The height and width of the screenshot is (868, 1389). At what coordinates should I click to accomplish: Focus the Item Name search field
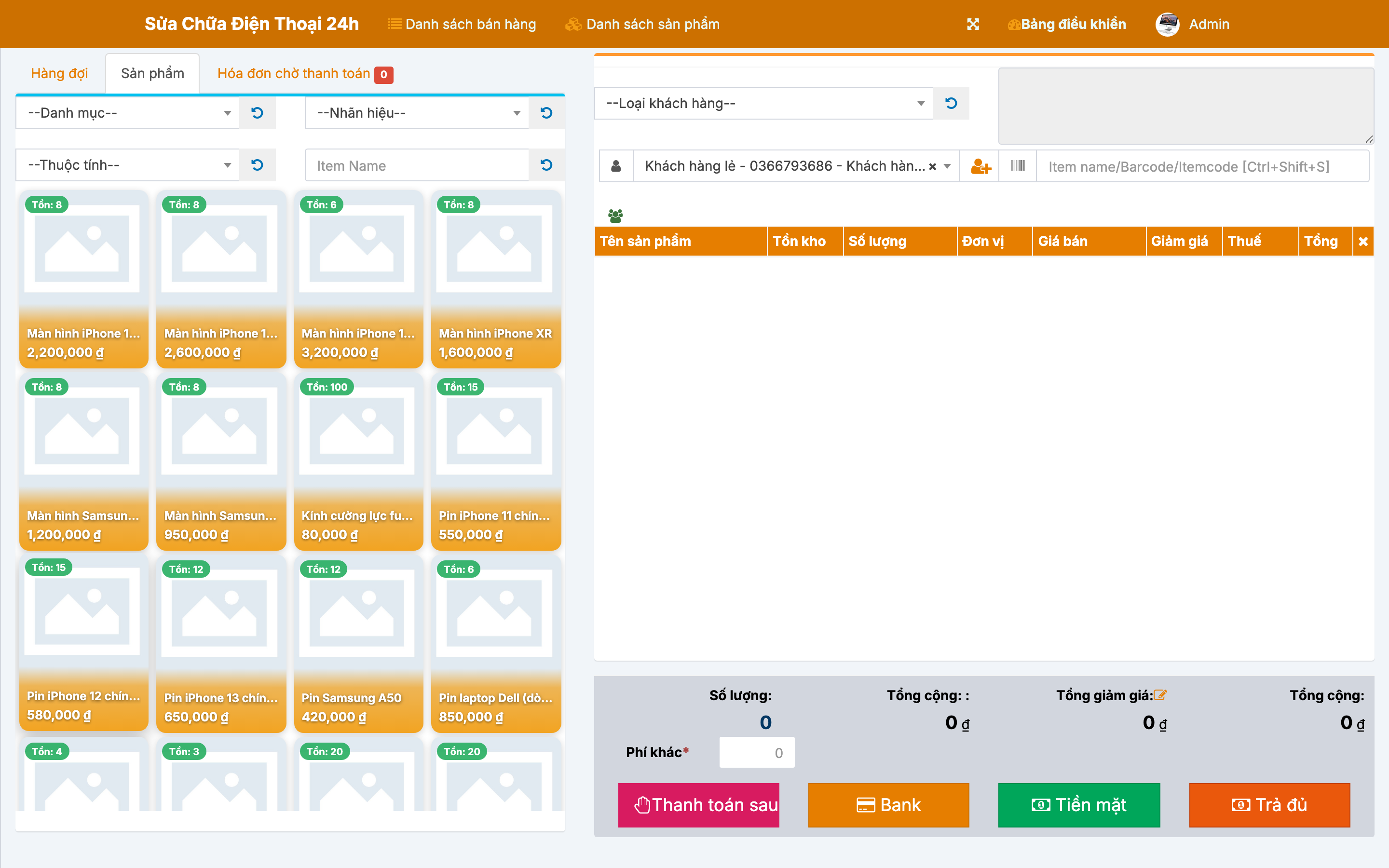[x=417, y=165]
